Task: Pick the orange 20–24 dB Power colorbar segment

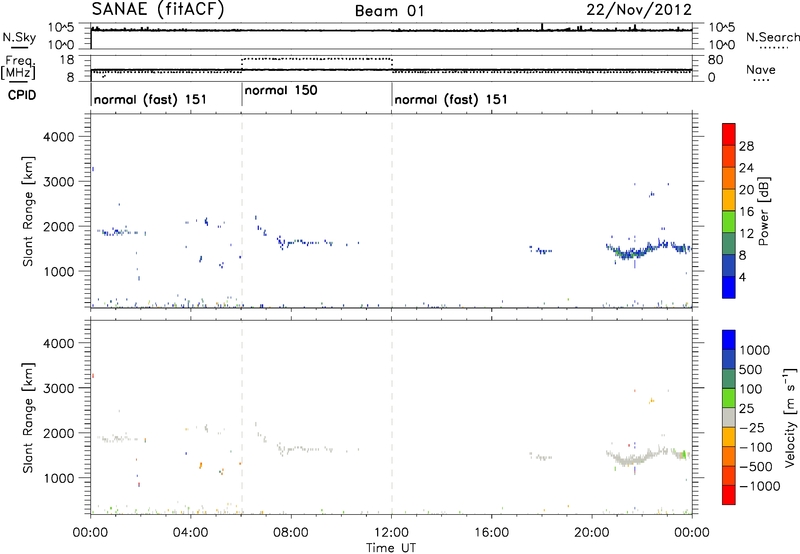Action: 729,178
